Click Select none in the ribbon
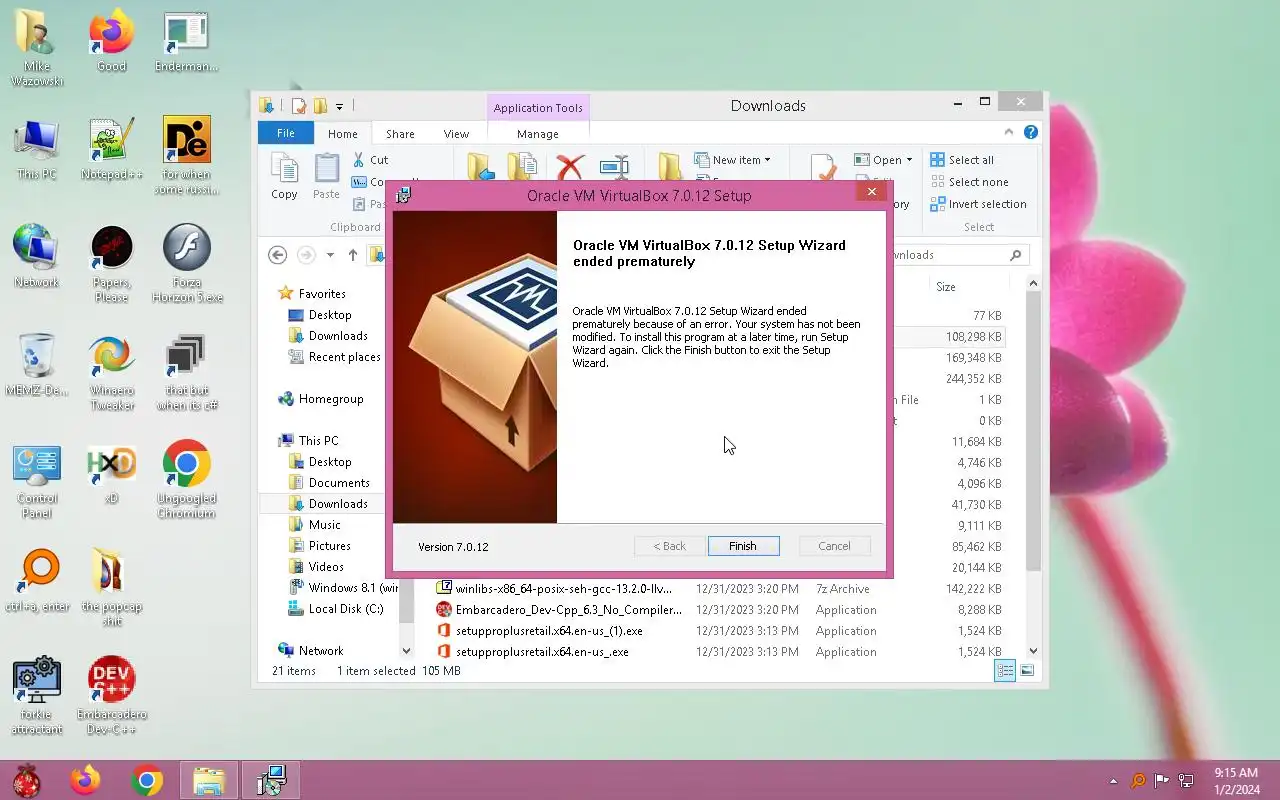1280x800 pixels. [969, 182]
